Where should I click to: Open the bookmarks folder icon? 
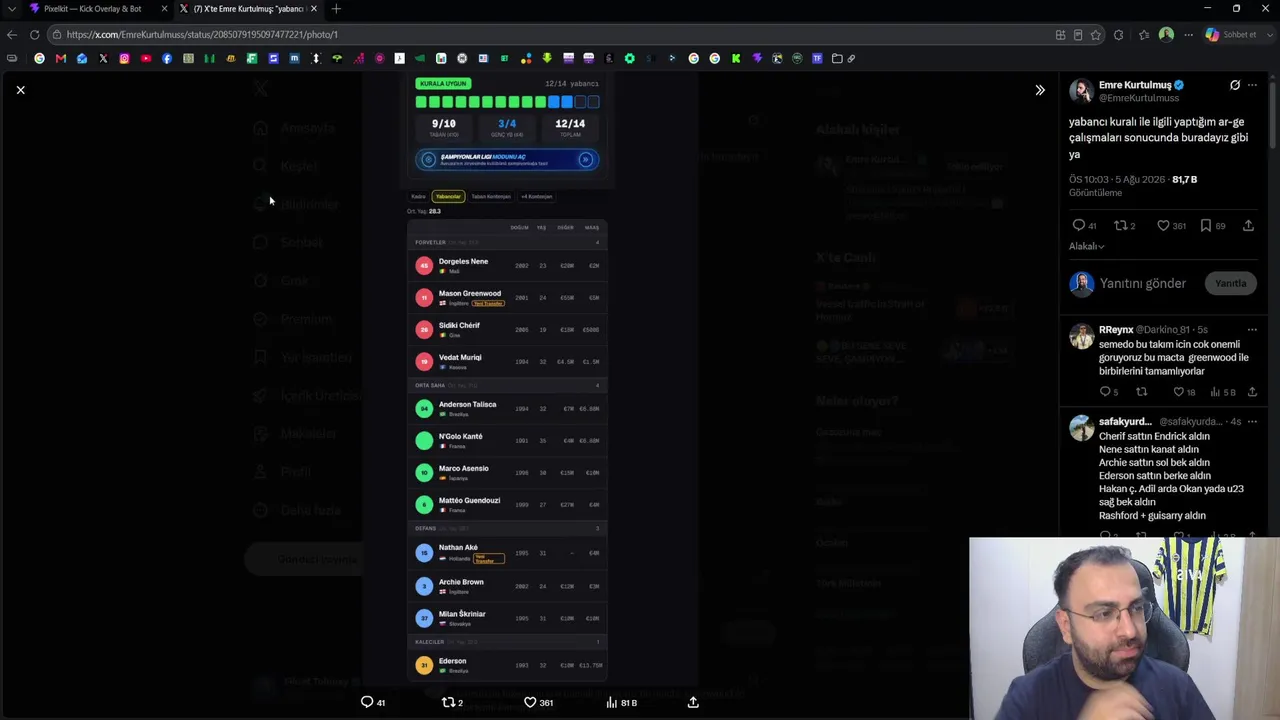[x=837, y=58]
